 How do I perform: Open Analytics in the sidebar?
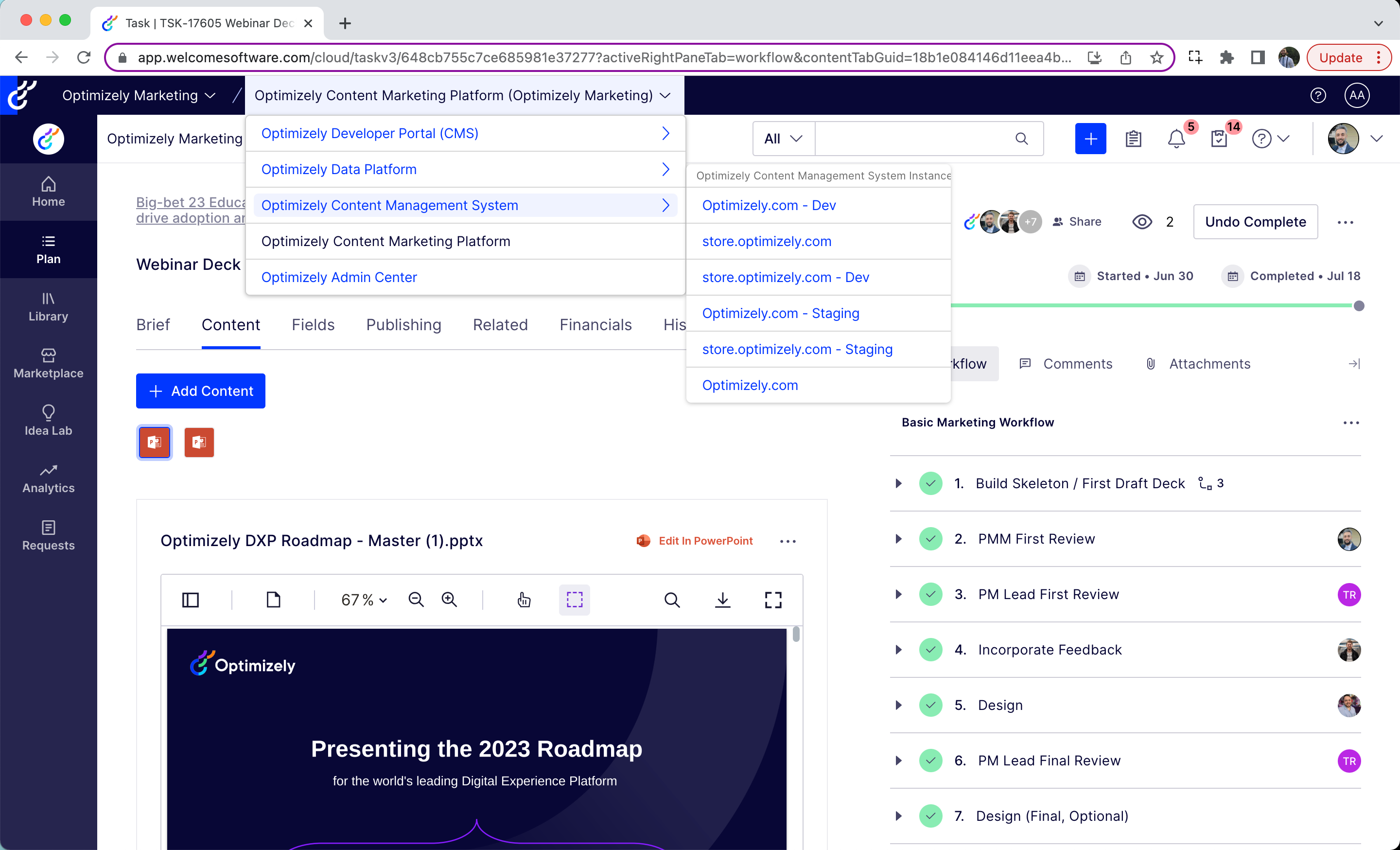(48, 478)
